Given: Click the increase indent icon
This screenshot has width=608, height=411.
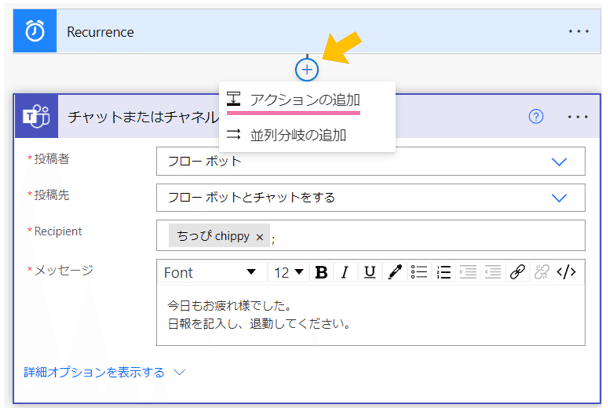Looking at the screenshot, I should (468, 272).
